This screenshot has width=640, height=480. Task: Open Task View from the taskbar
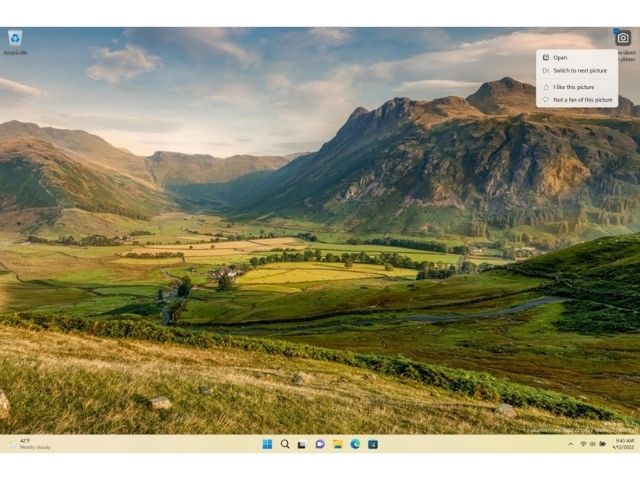pyautogui.click(x=302, y=444)
